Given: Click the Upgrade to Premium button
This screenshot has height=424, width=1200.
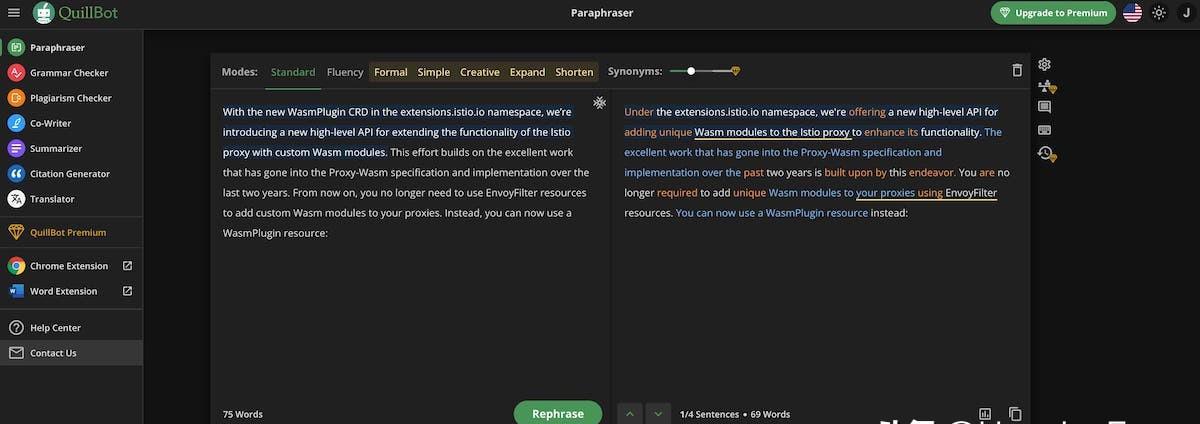Looking at the screenshot, I should point(1053,13).
